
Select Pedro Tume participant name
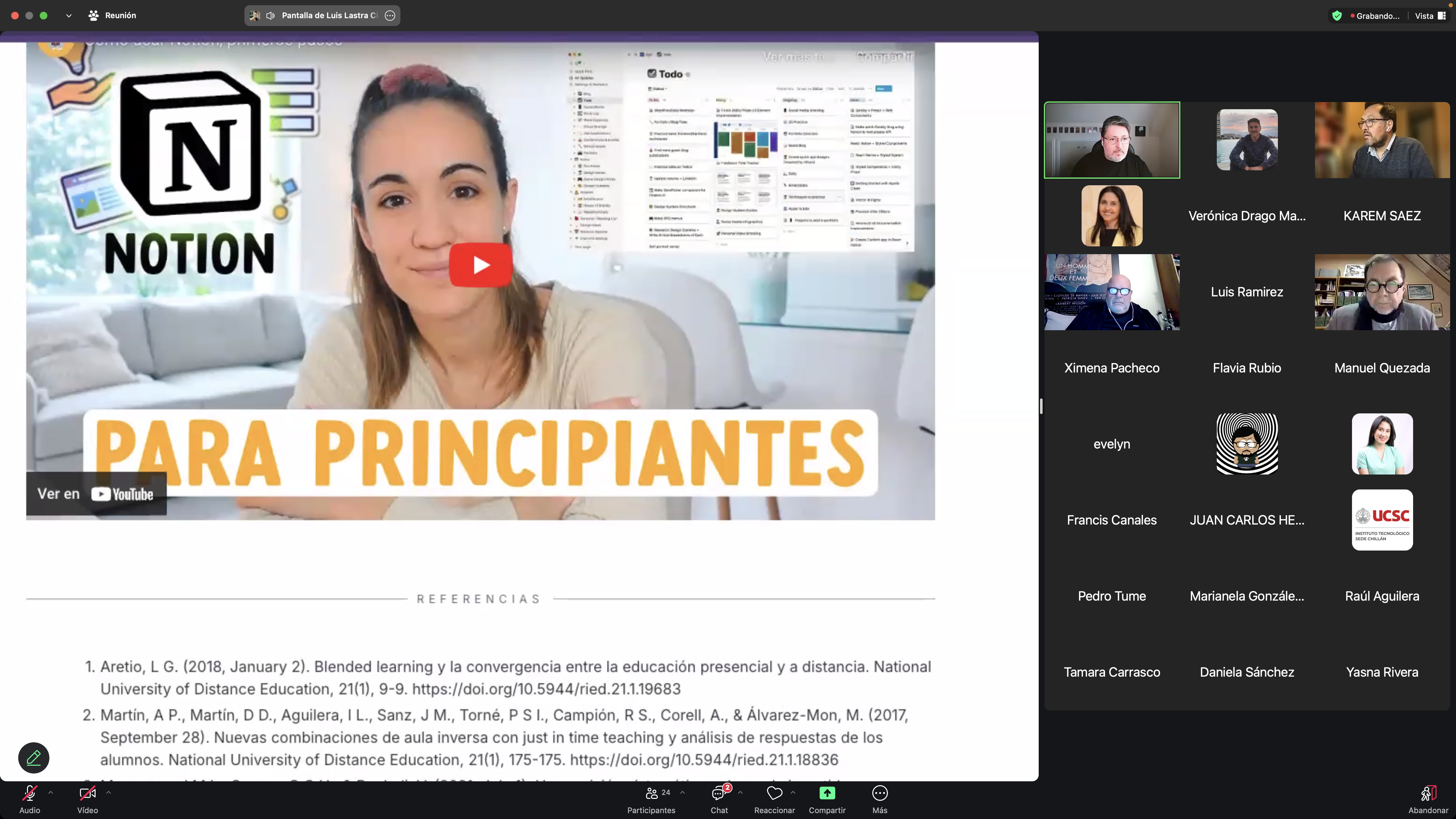tap(1112, 596)
